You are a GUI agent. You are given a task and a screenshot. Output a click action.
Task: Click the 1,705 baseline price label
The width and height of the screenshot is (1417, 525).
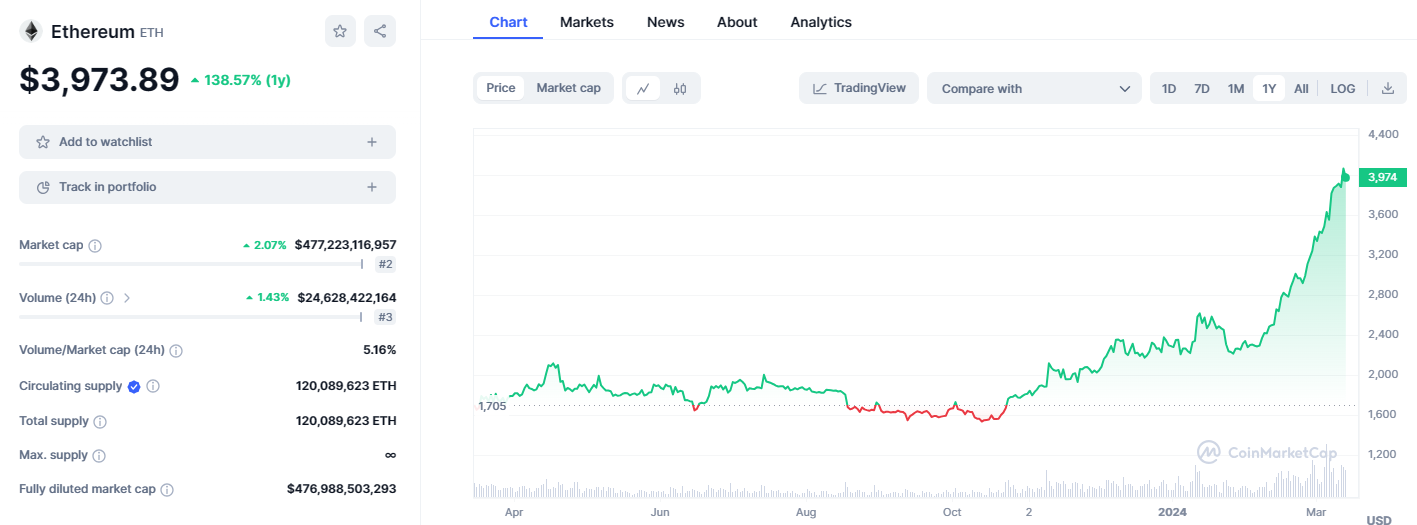(x=492, y=406)
